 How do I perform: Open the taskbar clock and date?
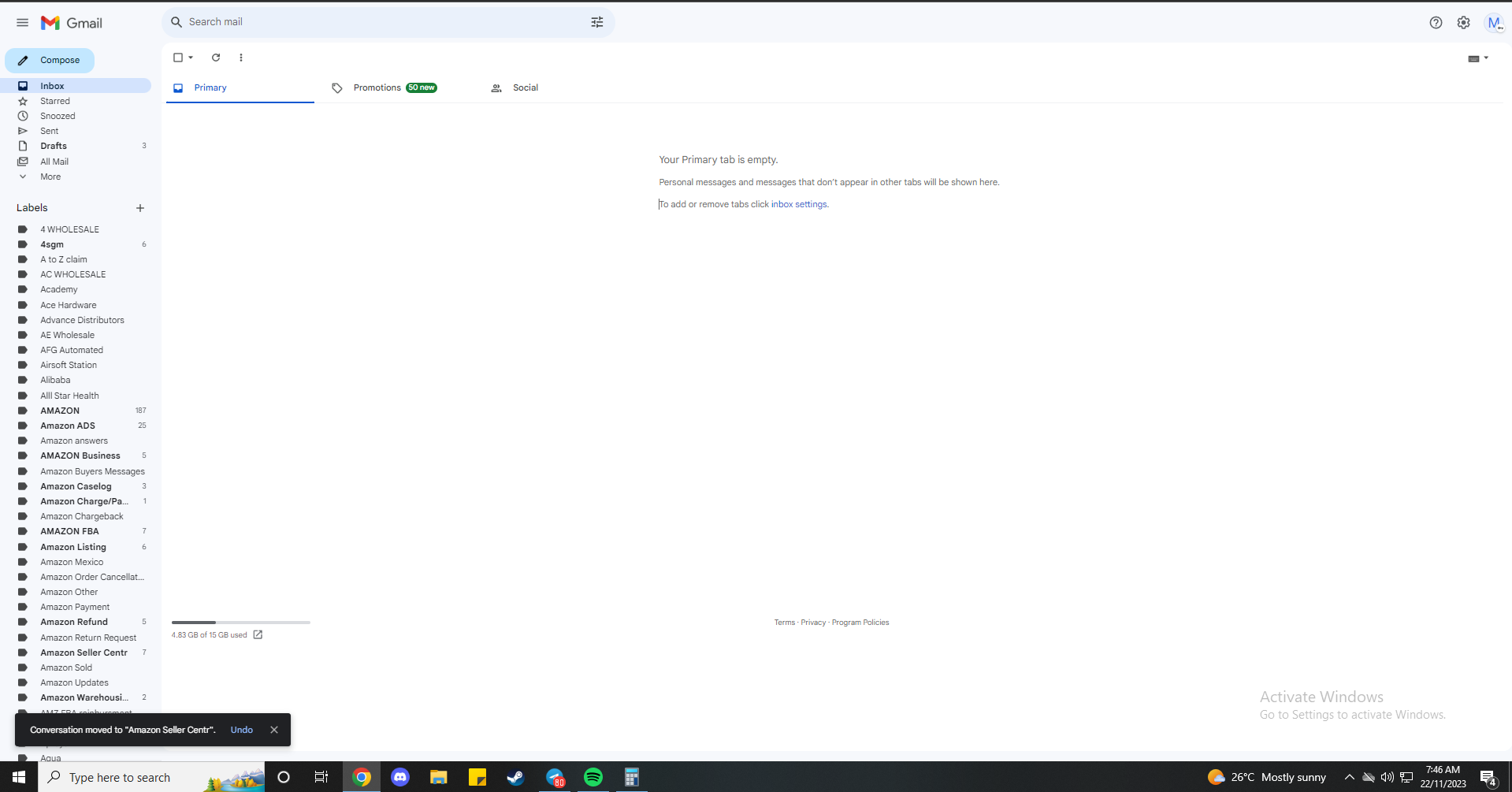tap(1443, 777)
